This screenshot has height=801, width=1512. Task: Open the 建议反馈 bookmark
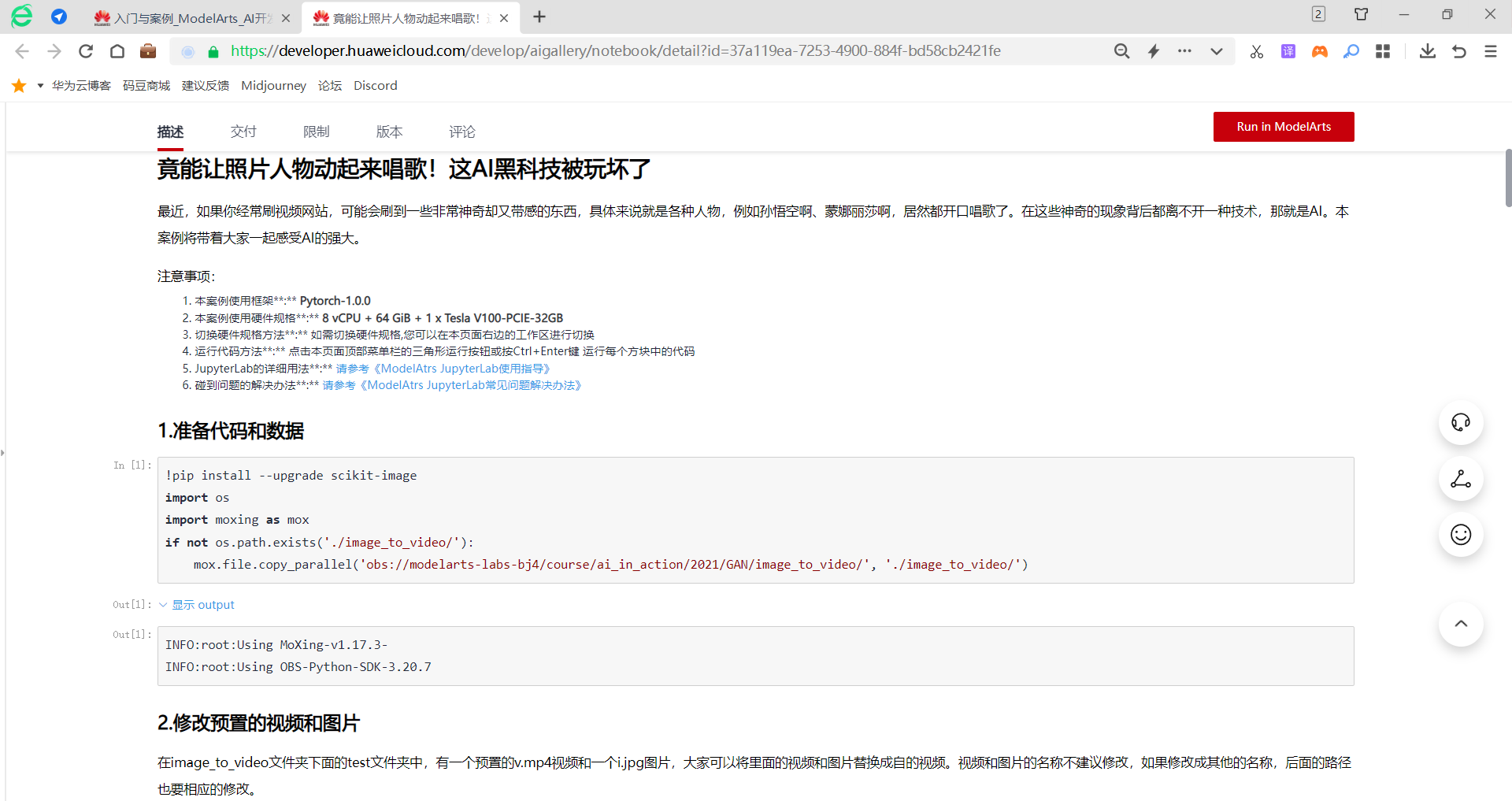206,86
